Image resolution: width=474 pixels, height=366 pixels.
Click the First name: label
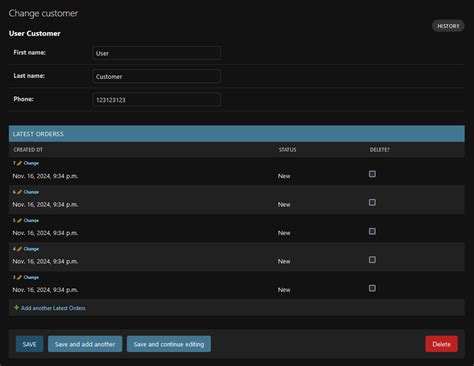(30, 52)
